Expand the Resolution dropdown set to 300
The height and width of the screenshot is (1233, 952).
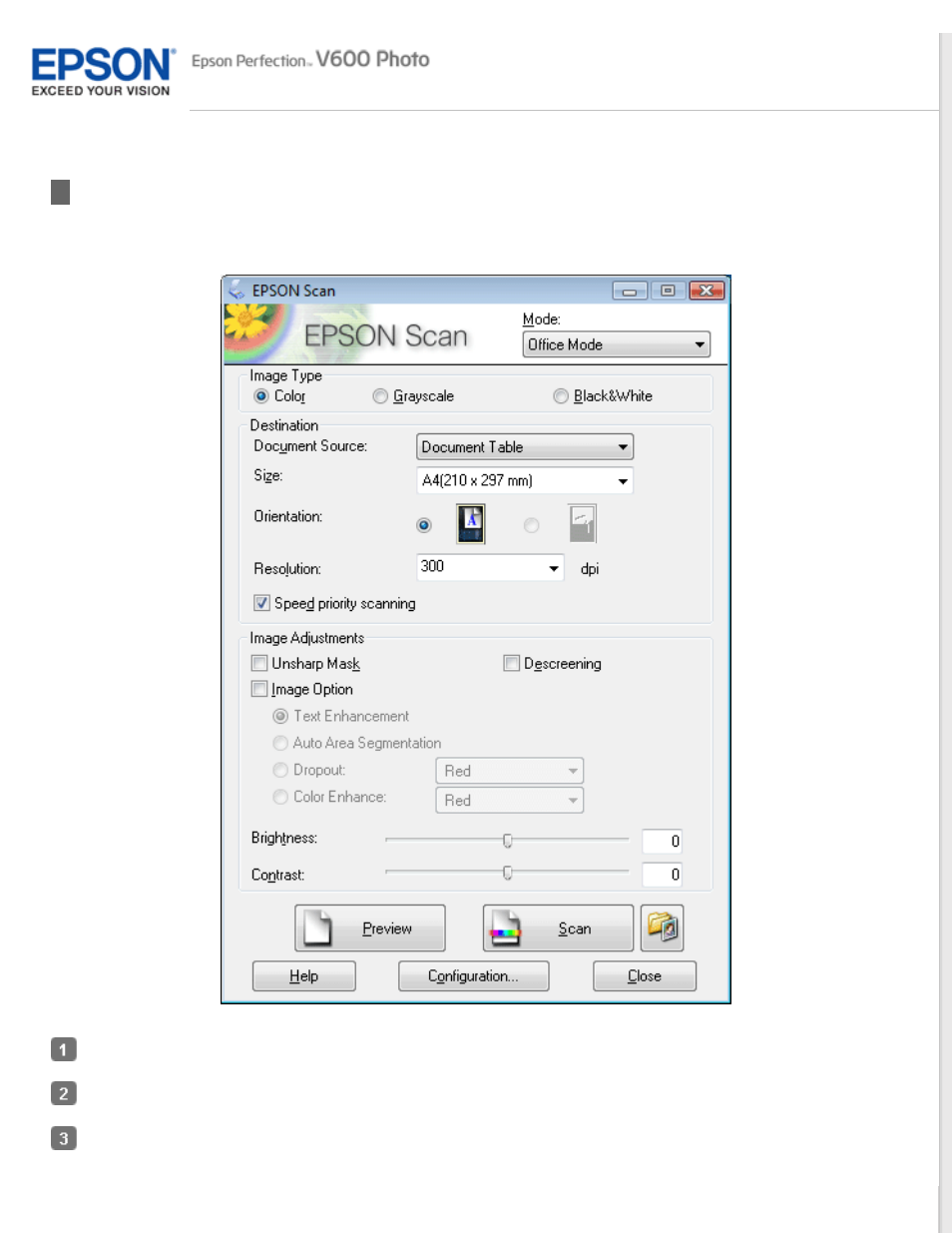pos(490,567)
